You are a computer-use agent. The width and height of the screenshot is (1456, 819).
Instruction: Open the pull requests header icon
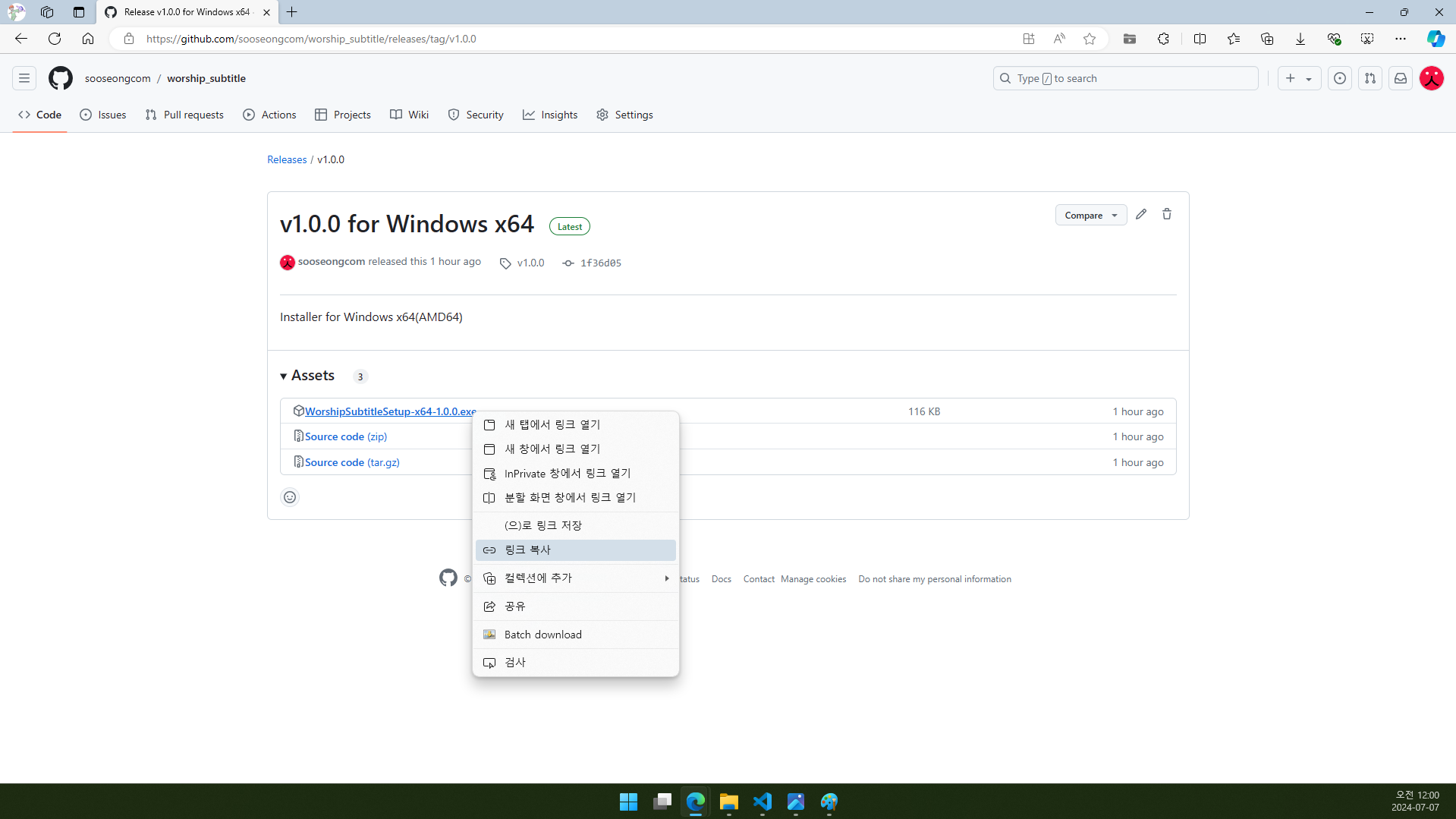coord(1370,78)
